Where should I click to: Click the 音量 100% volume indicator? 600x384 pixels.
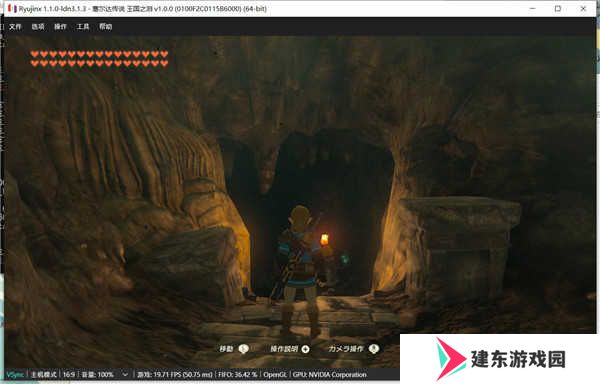point(98,374)
